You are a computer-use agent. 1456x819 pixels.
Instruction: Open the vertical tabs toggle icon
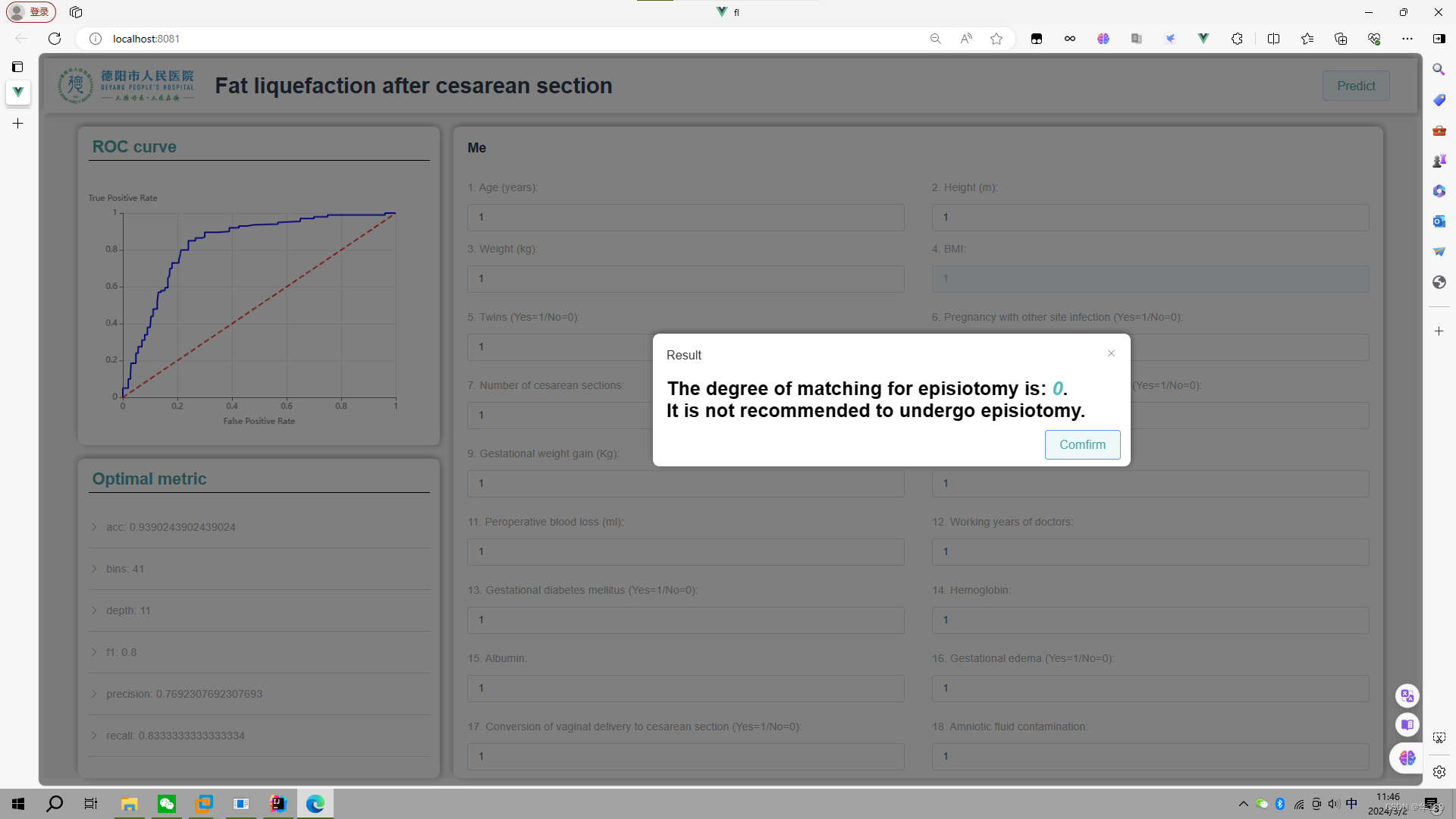coord(17,67)
